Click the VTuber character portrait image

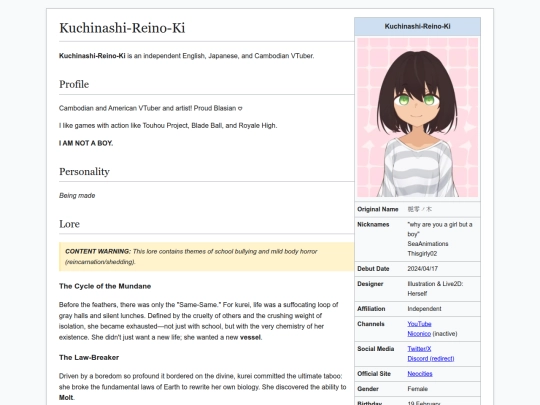pos(417,117)
